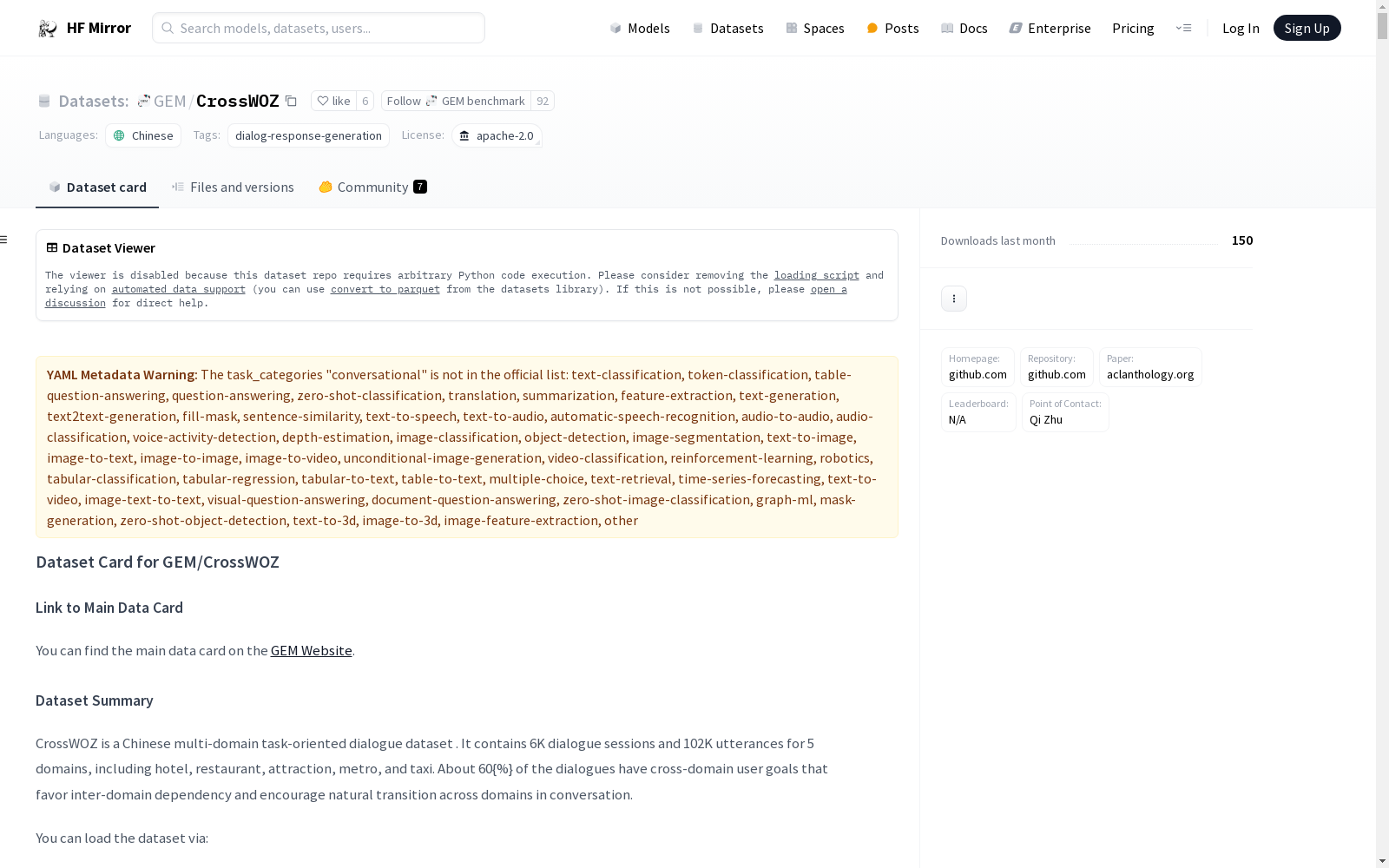Click the Log In link
The image size is (1389, 868).
coord(1241,29)
